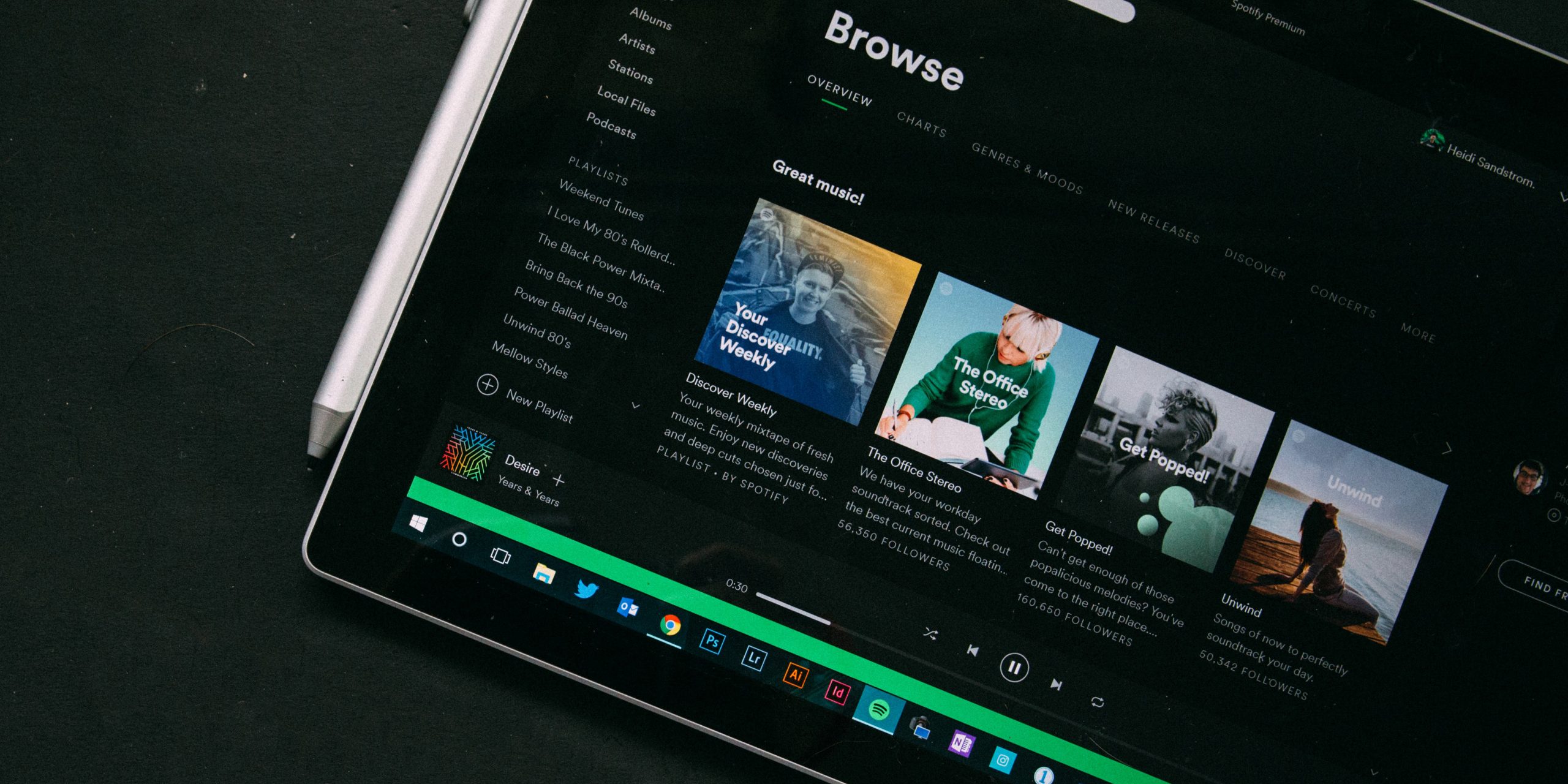
Task: Click Heidi Sandstrom's profile avatar
Action: [x=1432, y=140]
